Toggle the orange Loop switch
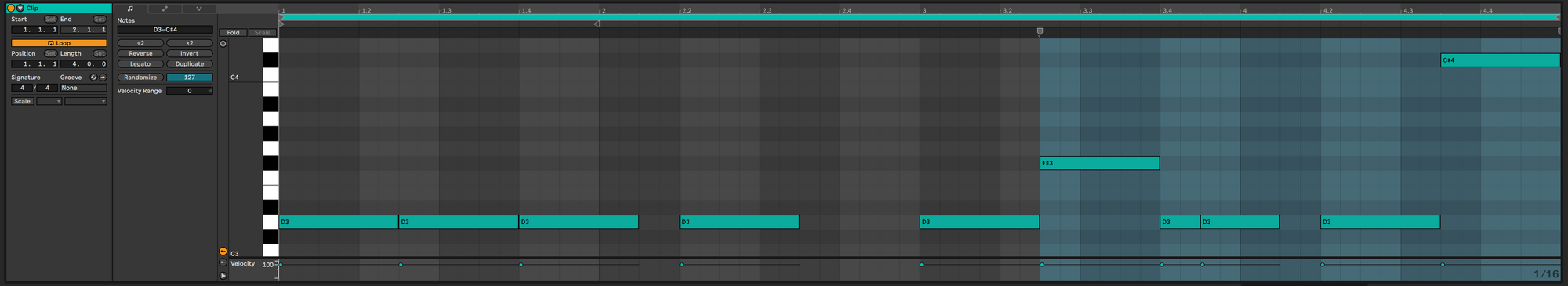The image size is (1568, 286). [59, 43]
